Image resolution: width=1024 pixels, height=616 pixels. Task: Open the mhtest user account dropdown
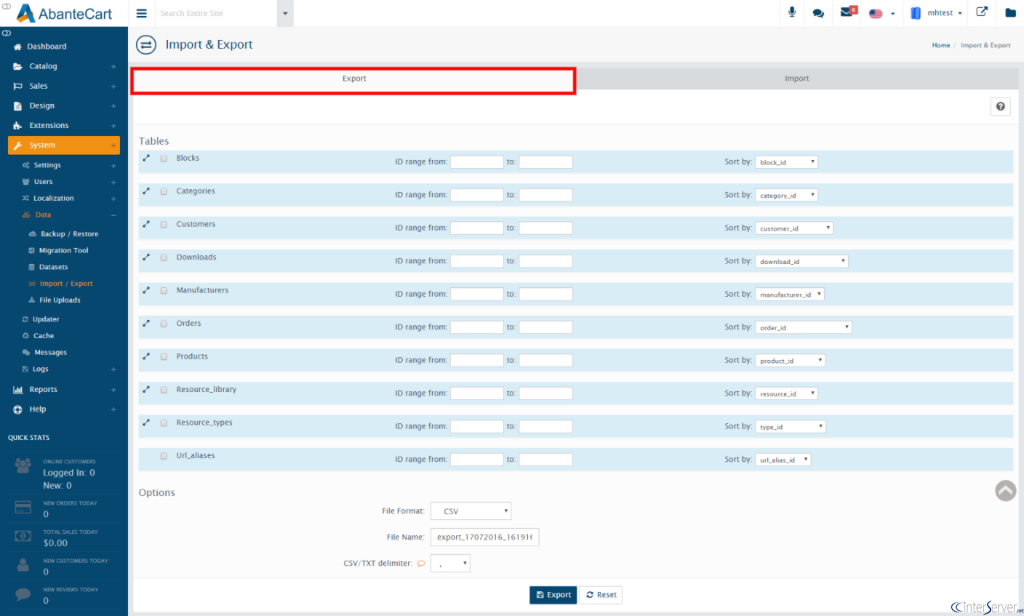click(x=936, y=13)
